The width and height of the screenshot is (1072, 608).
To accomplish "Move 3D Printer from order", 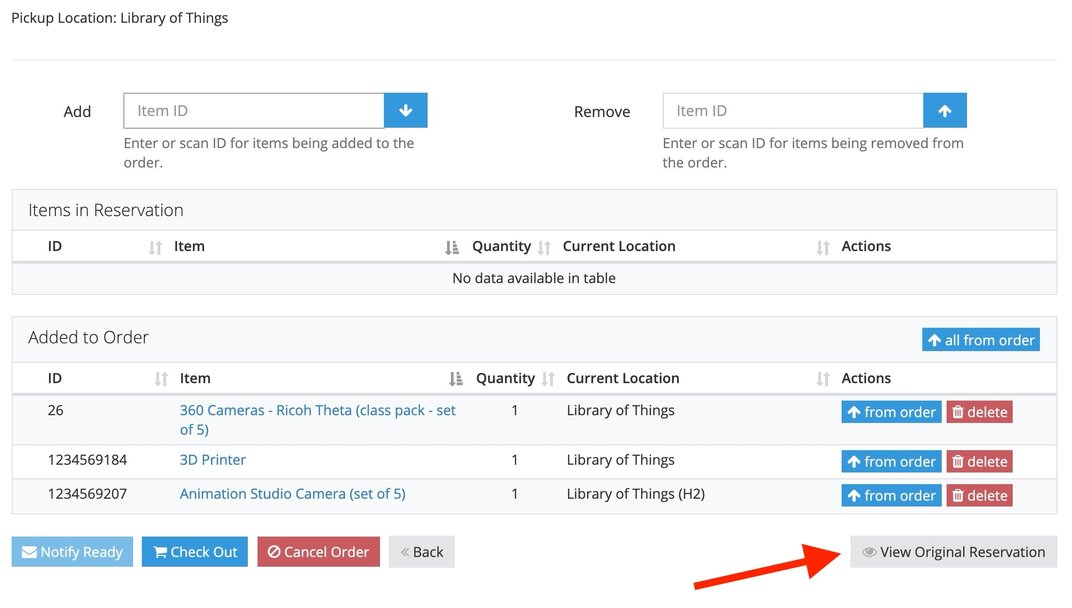I will tap(891, 462).
